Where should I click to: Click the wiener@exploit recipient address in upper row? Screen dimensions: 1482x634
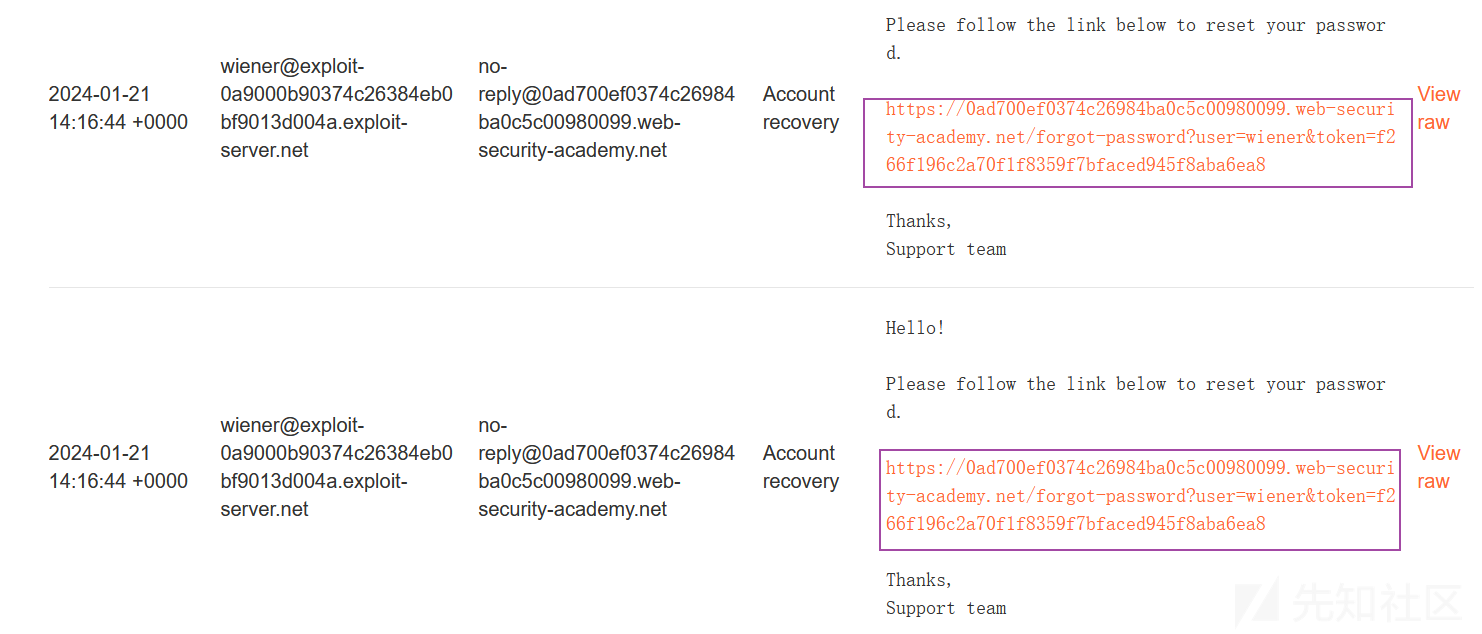click(336, 108)
